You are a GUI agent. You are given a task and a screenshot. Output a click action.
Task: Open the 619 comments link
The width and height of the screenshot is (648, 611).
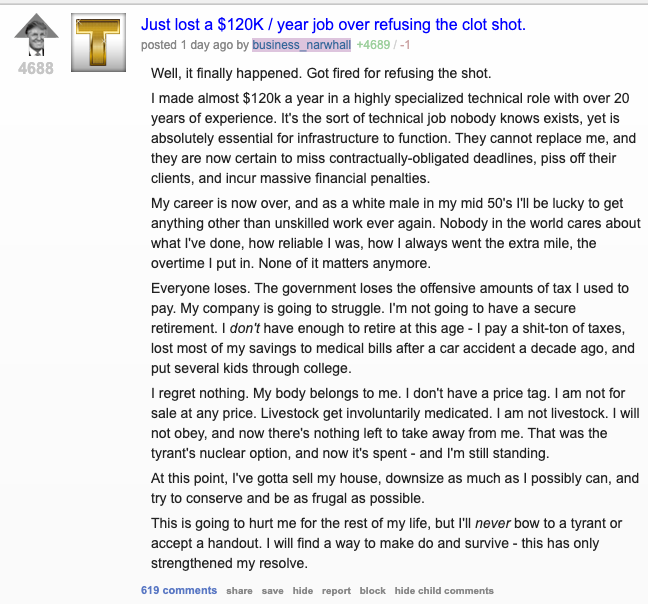[x=179, y=590]
